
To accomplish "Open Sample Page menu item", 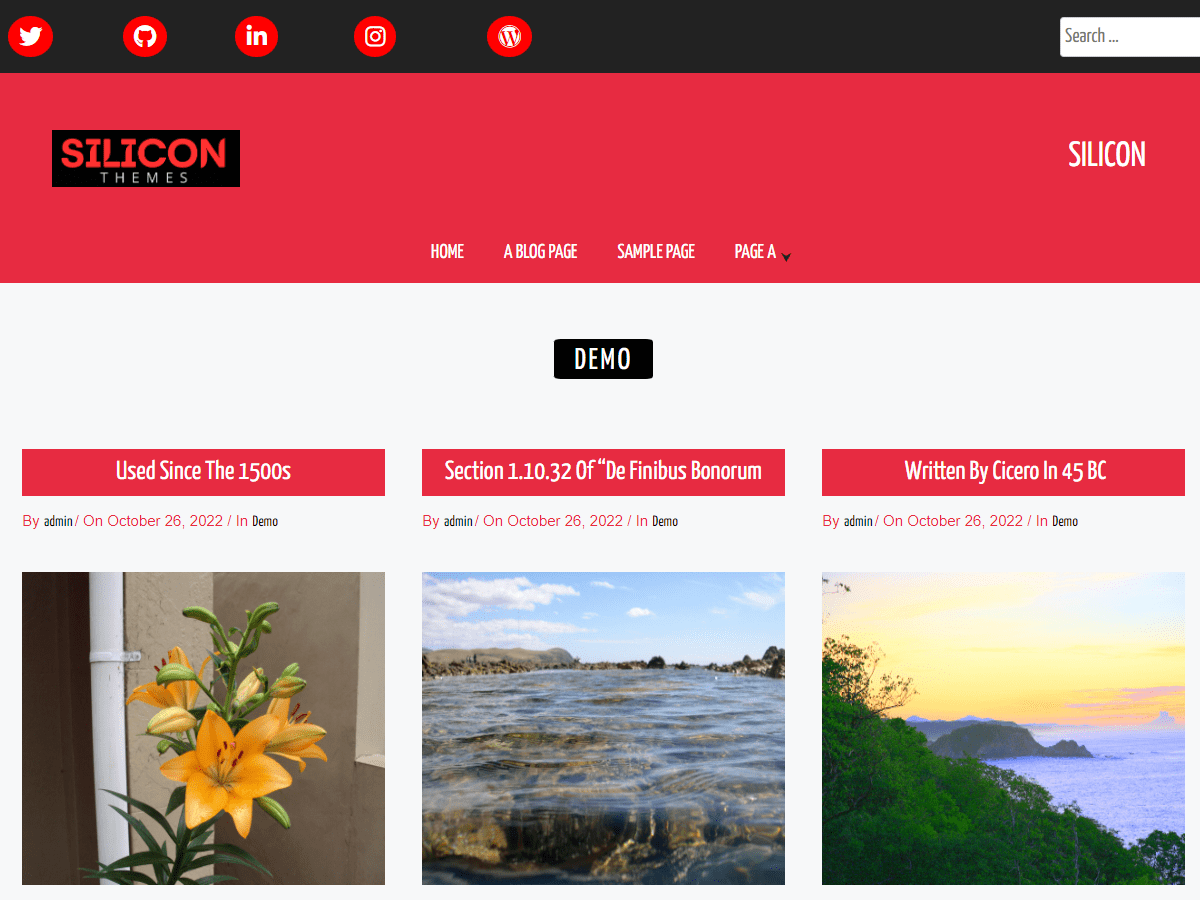I will tap(656, 252).
